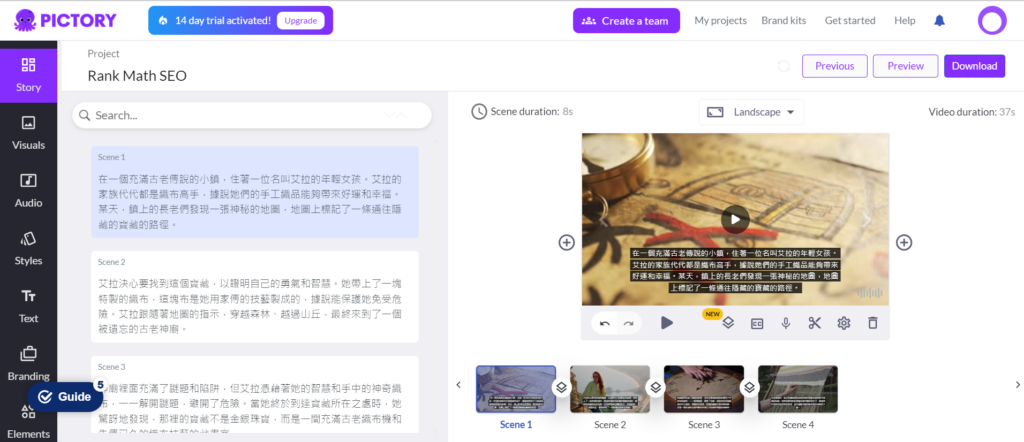Click the microphone voiceover icon
The image size is (1024, 442).
[x=786, y=323]
